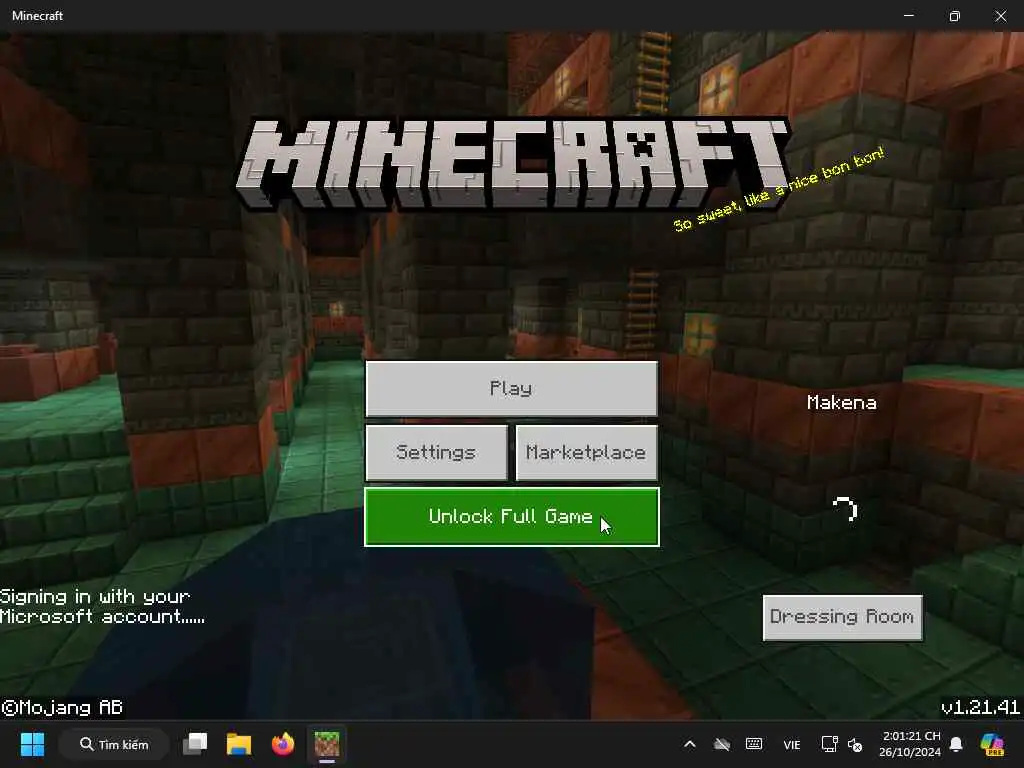Click the touch keyboard tray icon
The height and width of the screenshot is (768, 1024).
tap(754, 744)
